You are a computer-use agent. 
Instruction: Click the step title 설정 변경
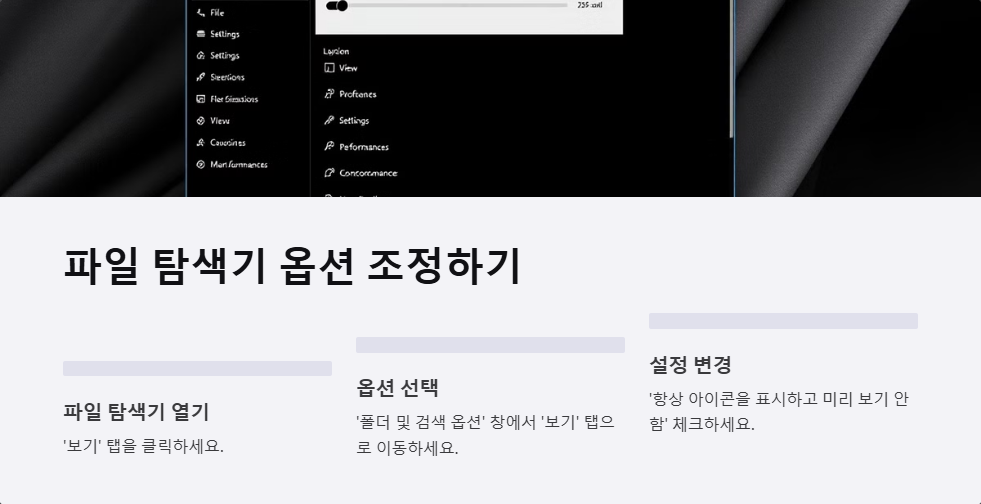tap(690, 364)
